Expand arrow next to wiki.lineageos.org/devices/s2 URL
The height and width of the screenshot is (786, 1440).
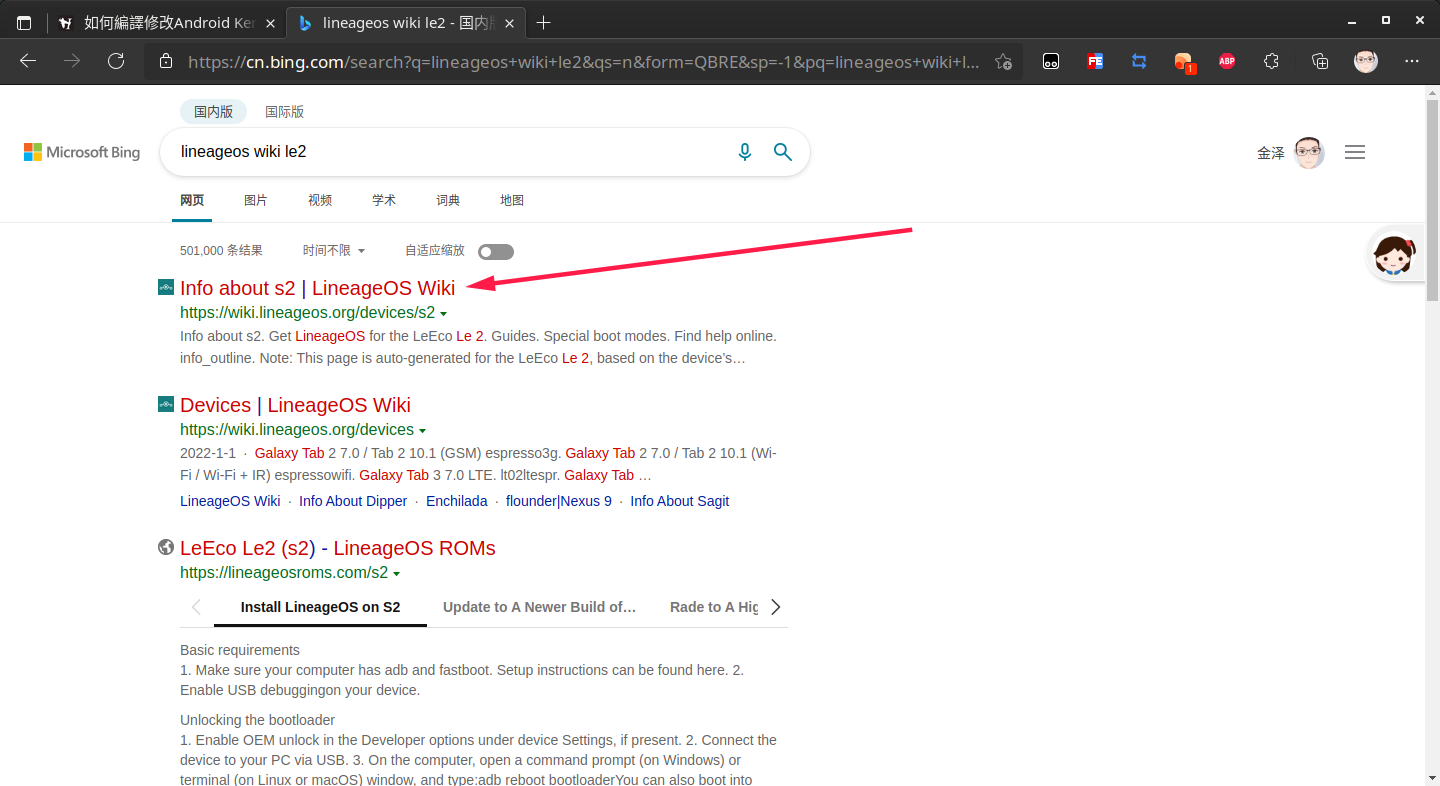pos(443,314)
